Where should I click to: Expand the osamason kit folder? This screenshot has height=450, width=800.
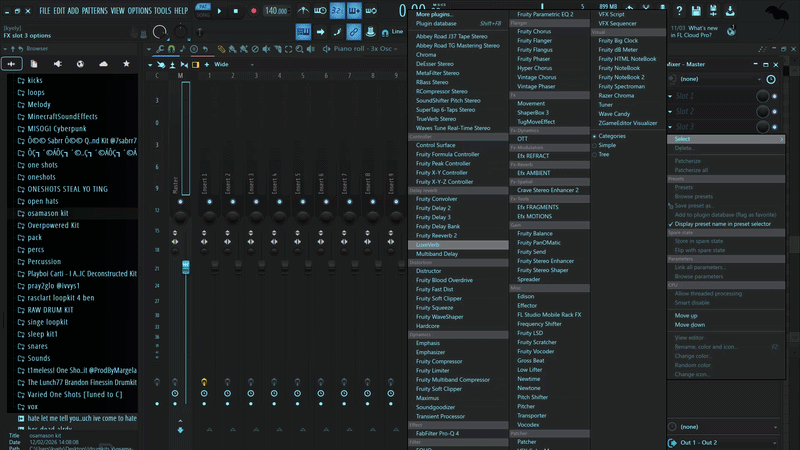(x=47, y=213)
